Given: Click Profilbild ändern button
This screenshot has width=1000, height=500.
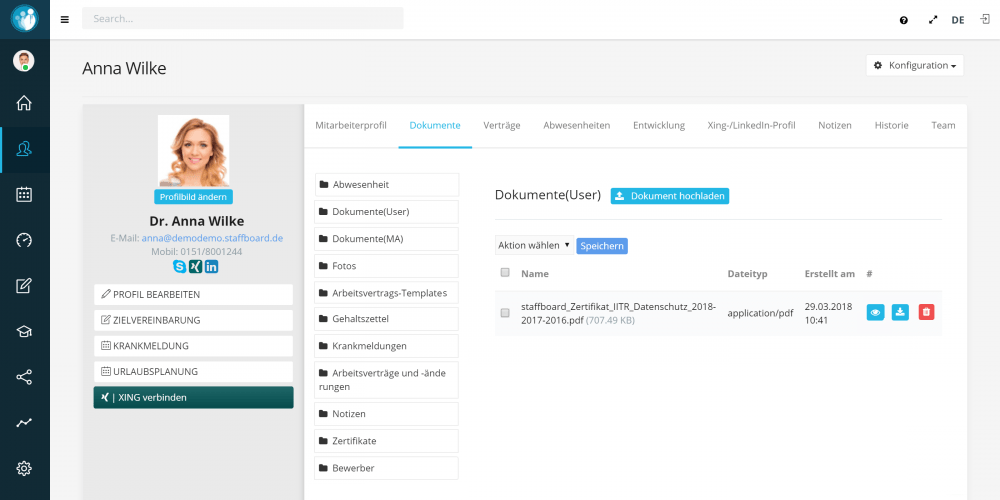Looking at the screenshot, I should point(193,196).
